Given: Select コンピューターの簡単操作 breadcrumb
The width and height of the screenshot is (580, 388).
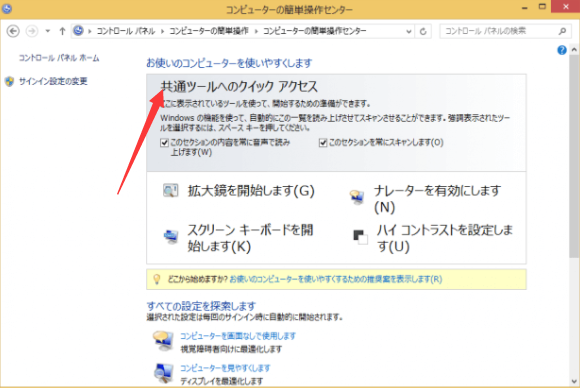Looking at the screenshot, I should (209, 31).
